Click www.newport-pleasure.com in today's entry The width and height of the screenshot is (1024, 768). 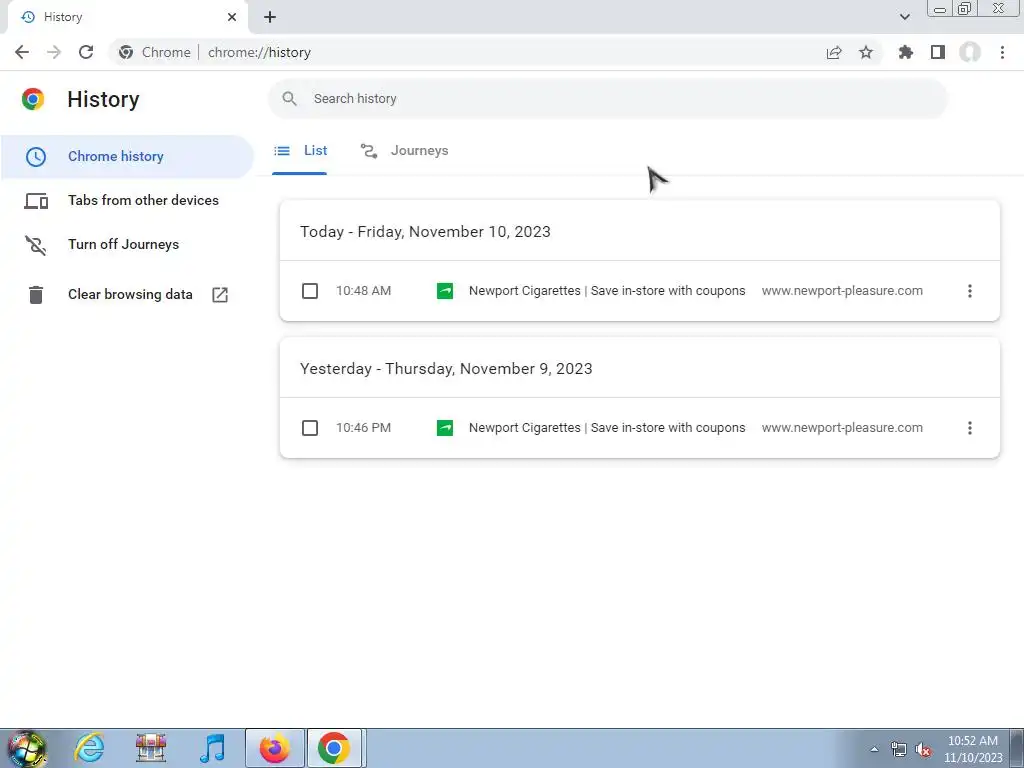[x=842, y=291]
